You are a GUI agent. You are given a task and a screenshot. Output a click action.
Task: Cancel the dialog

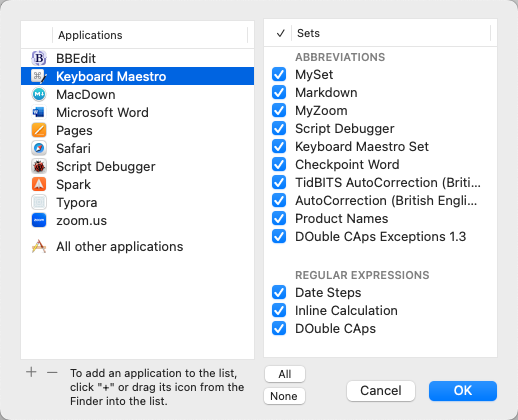coord(381,391)
